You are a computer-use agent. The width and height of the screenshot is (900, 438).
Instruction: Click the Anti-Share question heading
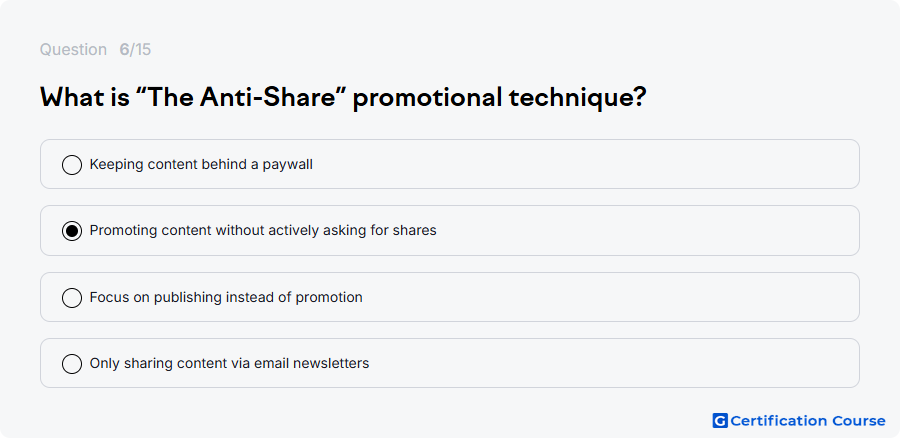343,98
